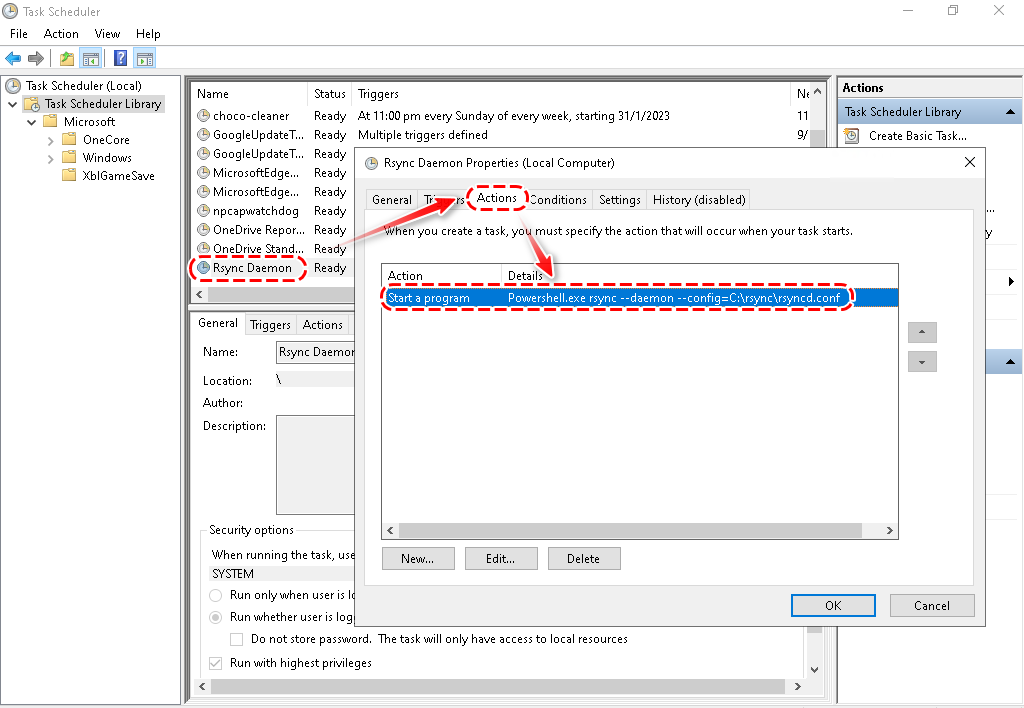Click the Forward arrow in toolbar

[36, 59]
